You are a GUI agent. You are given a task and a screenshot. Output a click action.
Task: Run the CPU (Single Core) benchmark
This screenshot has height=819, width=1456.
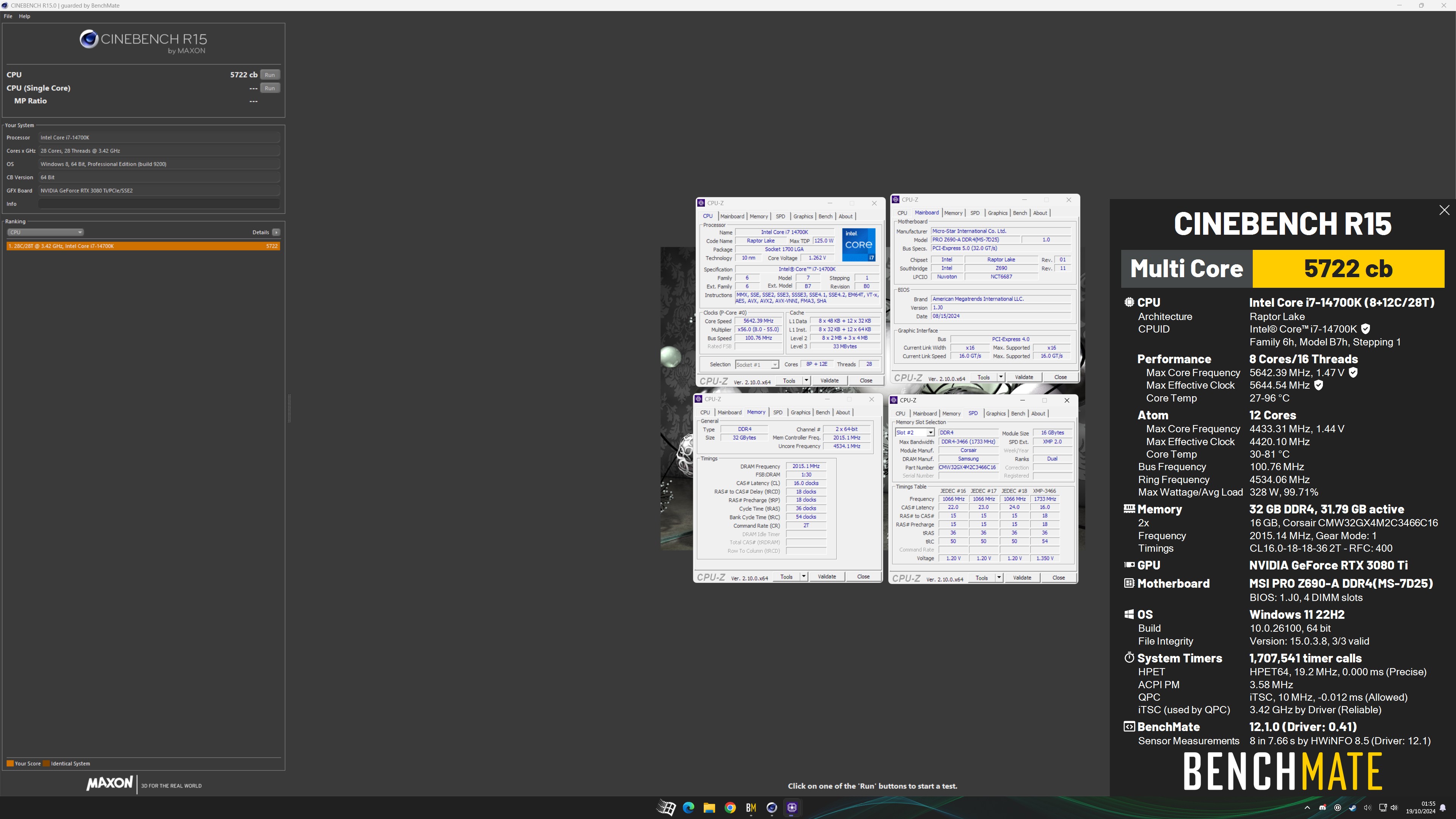tap(270, 88)
